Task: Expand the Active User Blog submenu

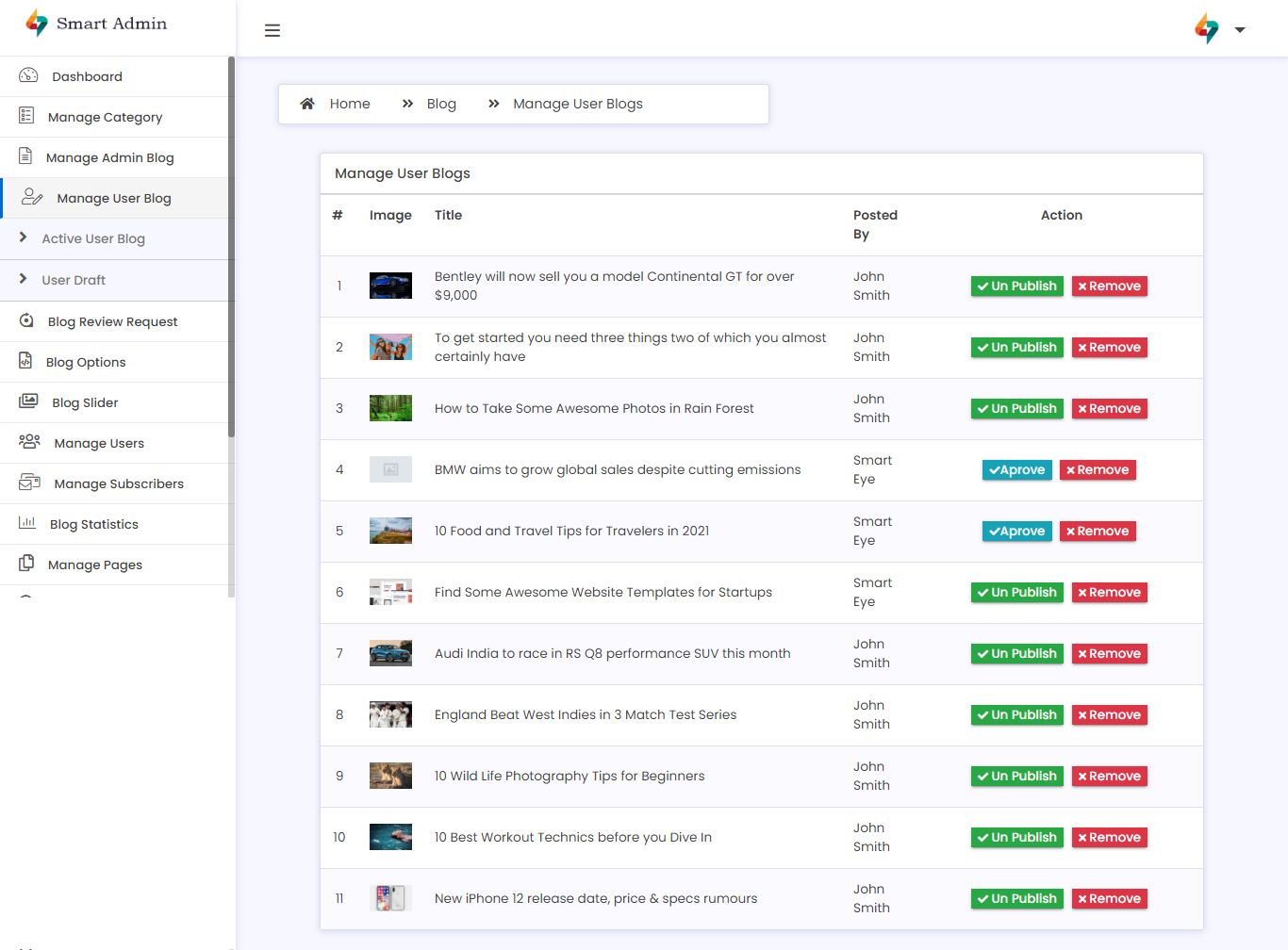Action: [92, 238]
